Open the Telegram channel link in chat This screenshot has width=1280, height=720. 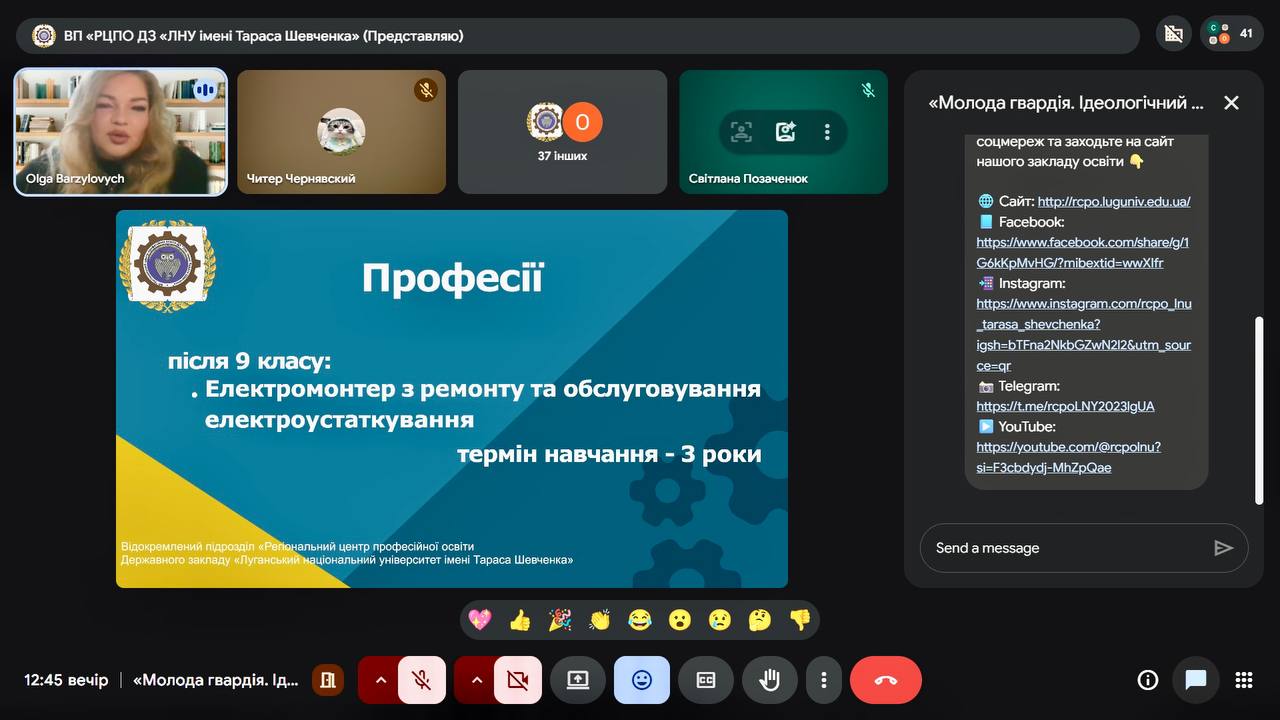(x=1065, y=406)
